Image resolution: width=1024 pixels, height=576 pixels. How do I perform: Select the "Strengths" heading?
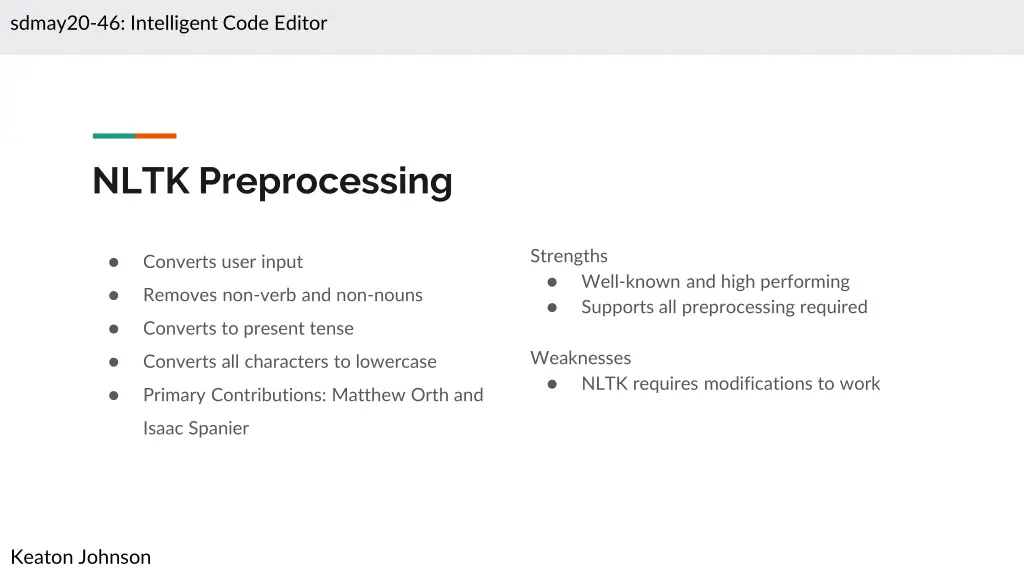569,256
